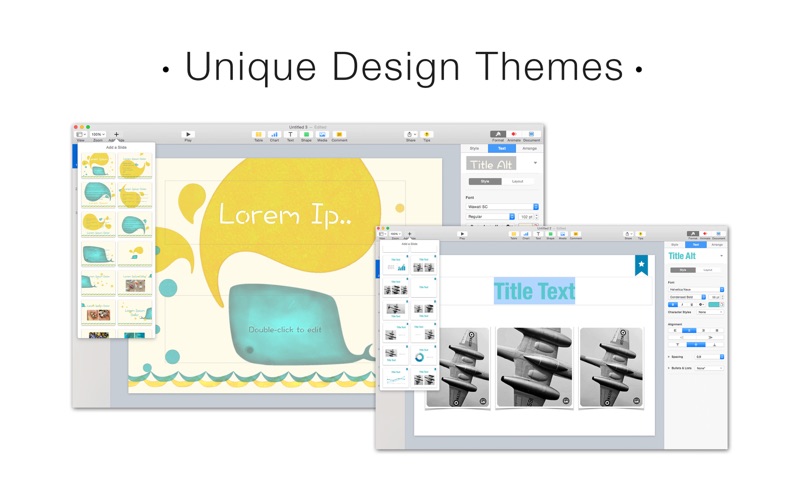Expand Title Alt paragraph style in whale-theme window
The height and width of the screenshot is (500, 800).
[535, 163]
